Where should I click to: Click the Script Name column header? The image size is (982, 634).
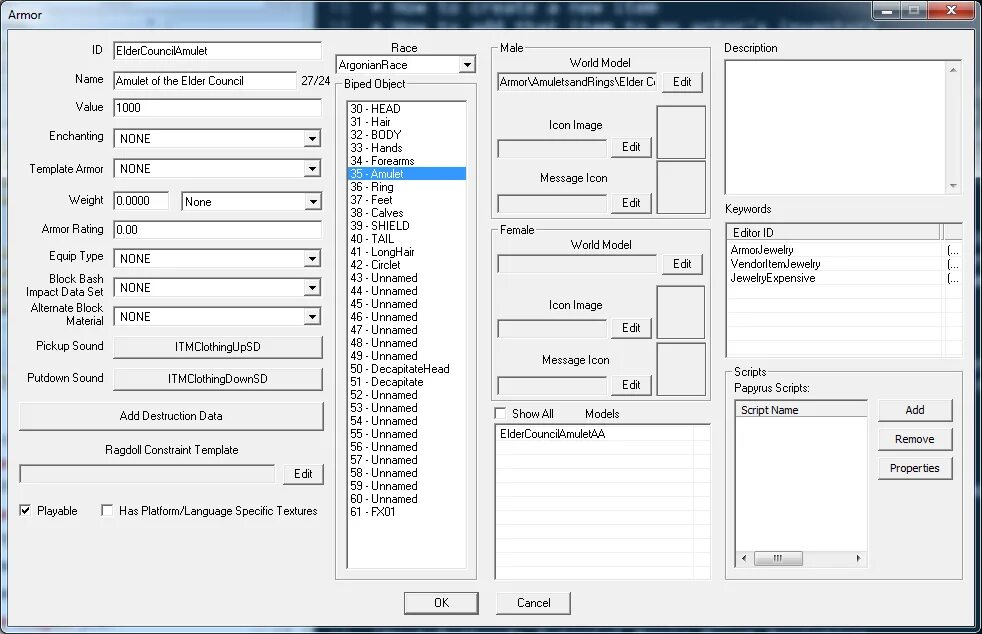pyautogui.click(x=801, y=410)
